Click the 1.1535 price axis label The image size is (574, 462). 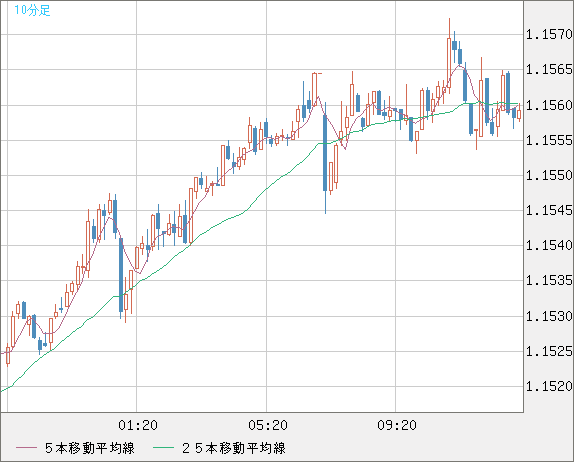pyautogui.click(x=549, y=280)
